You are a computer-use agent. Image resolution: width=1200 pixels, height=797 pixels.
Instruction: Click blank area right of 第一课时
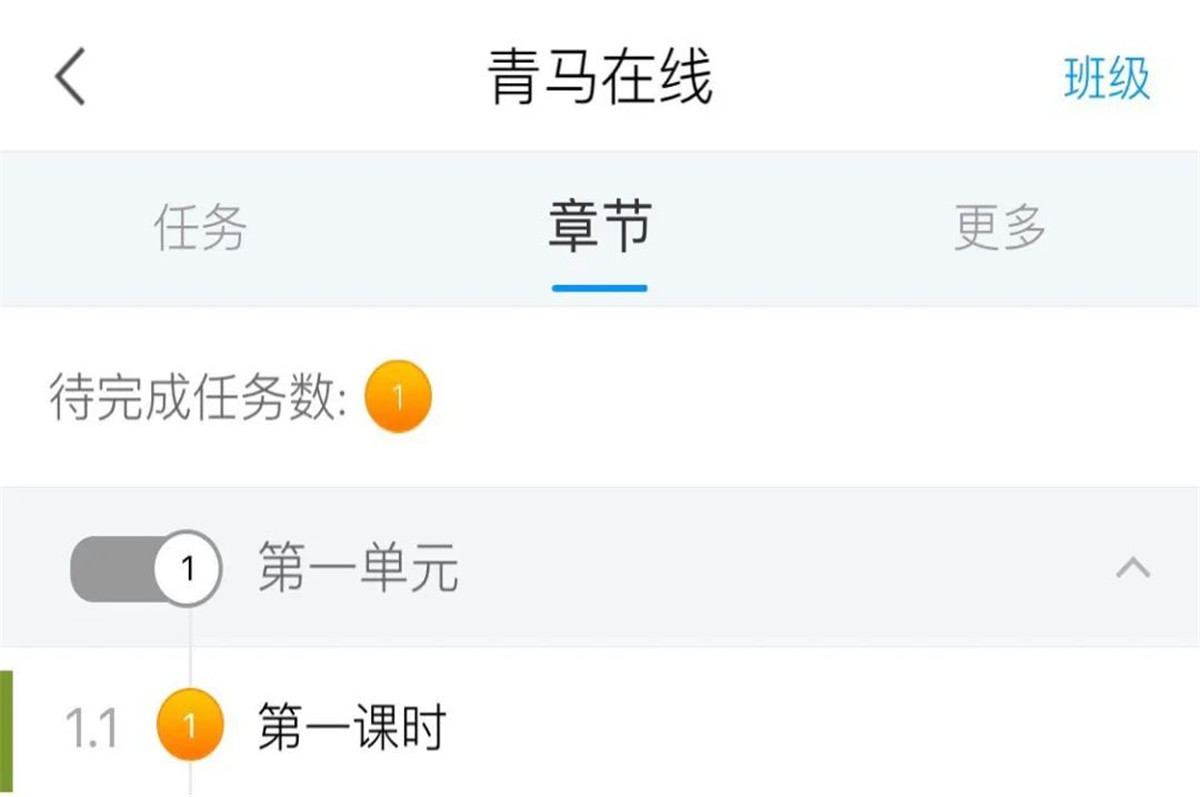[820, 727]
